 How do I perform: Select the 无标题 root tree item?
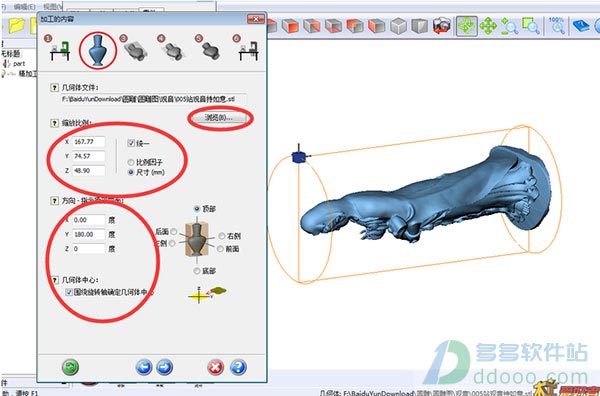10,53
